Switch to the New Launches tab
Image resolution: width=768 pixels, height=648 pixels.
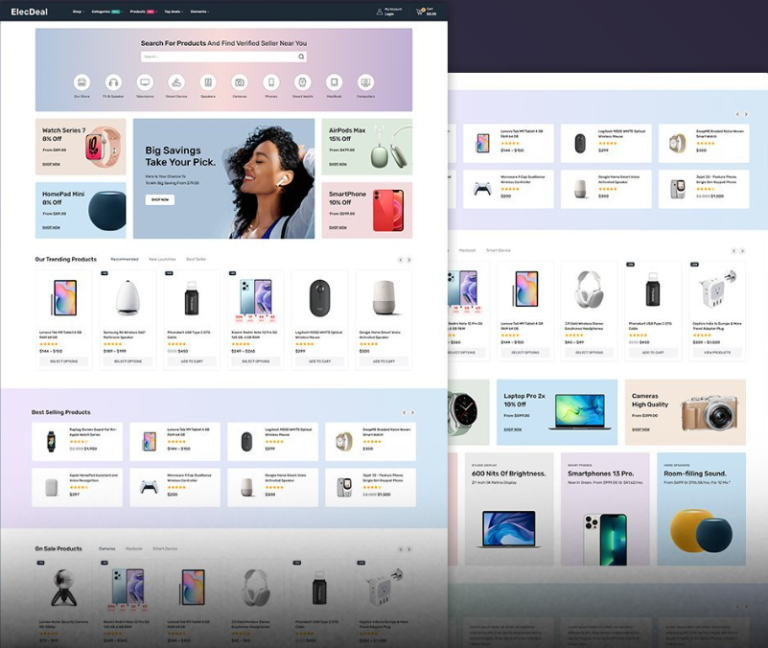point(162,259)
